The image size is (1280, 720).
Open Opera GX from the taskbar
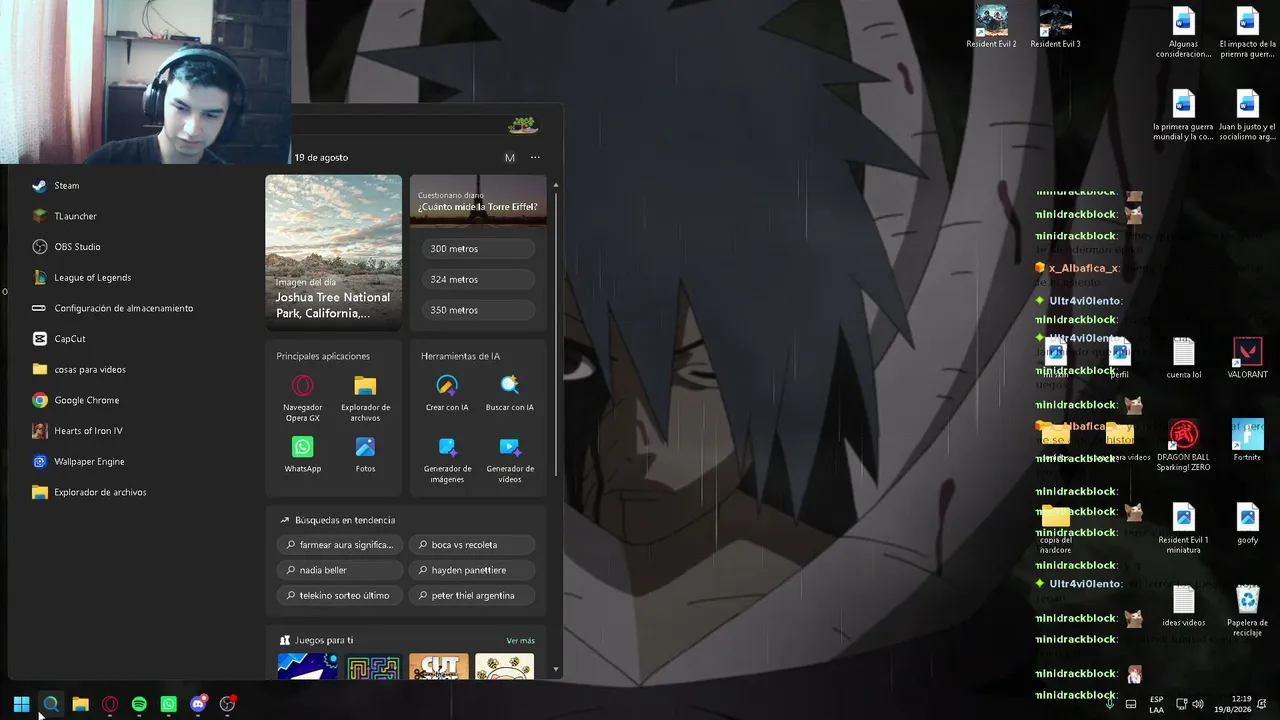click(110, 704)
